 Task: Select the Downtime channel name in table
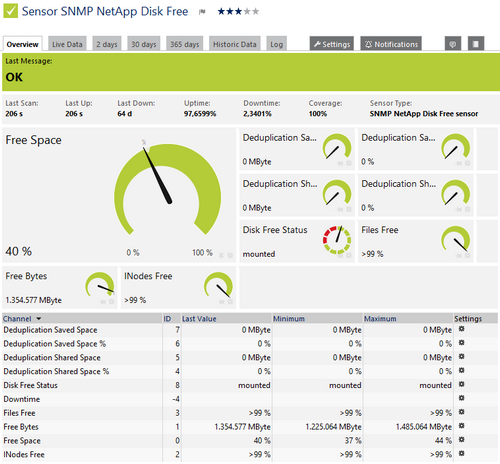(x=22, y=399)
